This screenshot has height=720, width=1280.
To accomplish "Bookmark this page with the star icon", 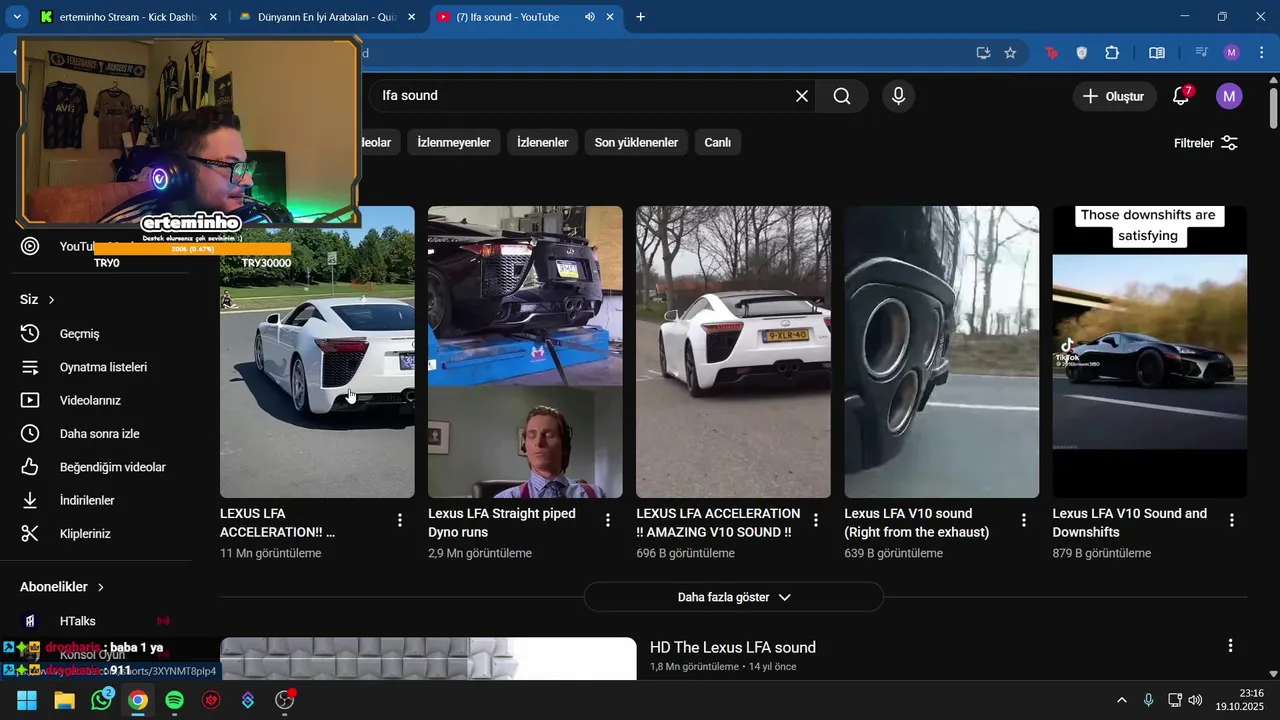I will coord(1010,53).
